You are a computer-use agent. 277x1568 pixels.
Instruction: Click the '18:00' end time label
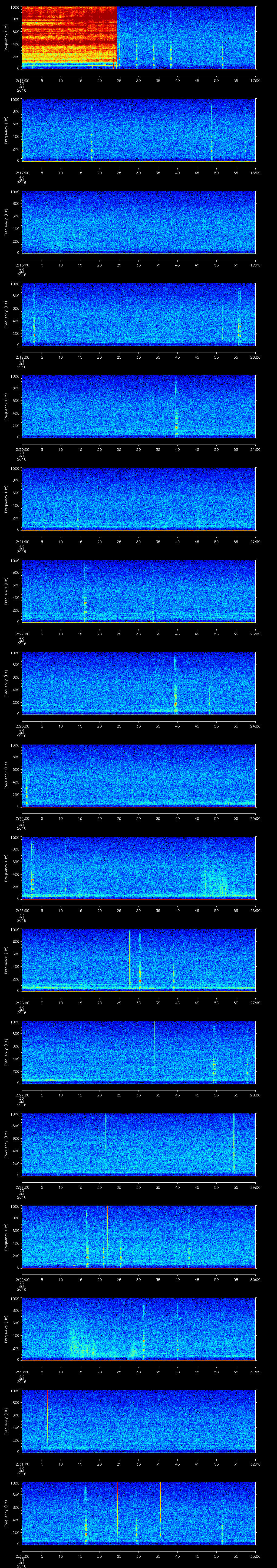[255, 173]
